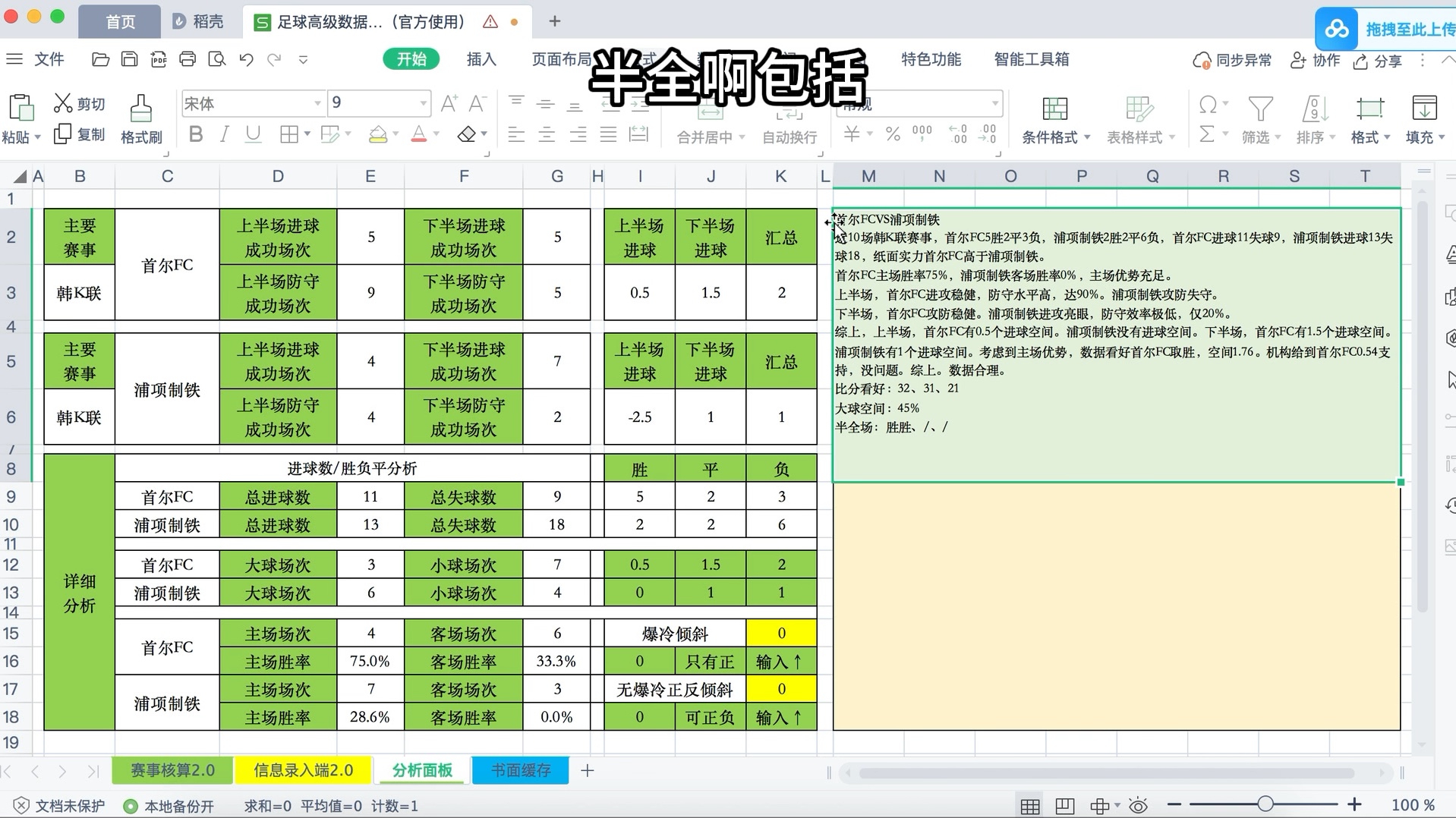Switch to page layout view icon
The width and height of the screenshot is (1456, 818).
1065,806
